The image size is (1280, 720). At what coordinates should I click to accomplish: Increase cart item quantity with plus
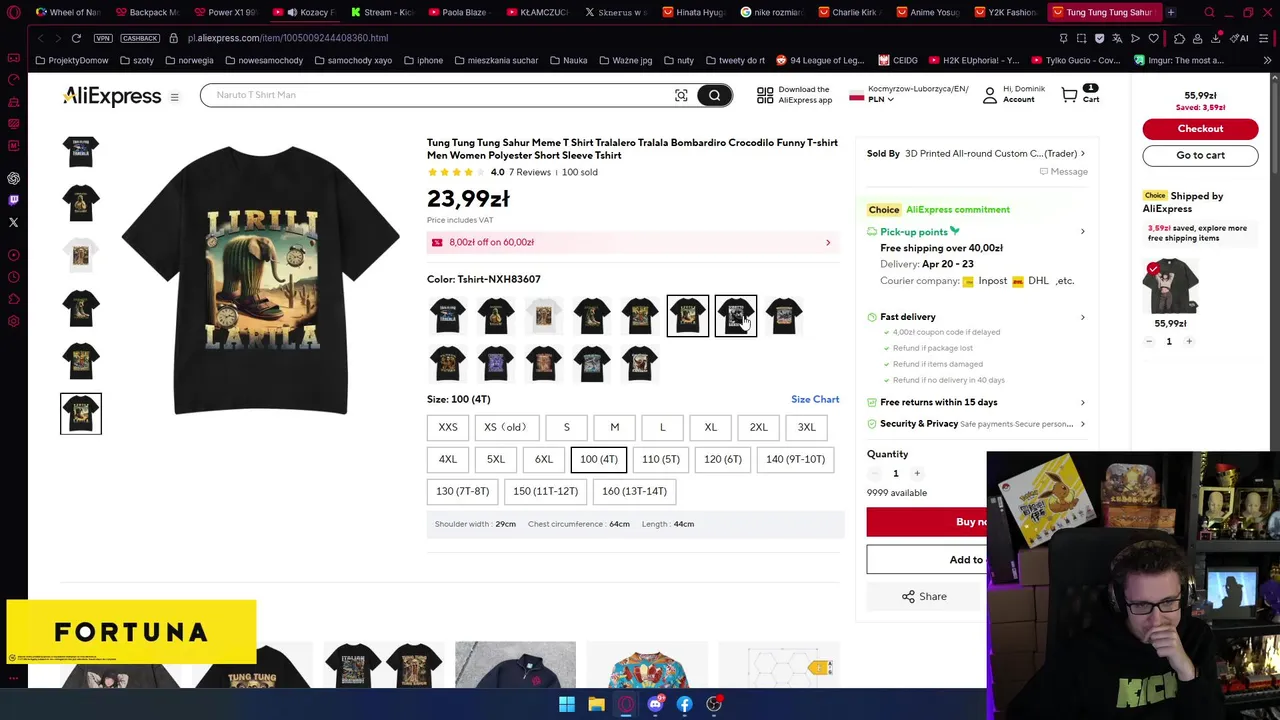[x=1189, y=341]
